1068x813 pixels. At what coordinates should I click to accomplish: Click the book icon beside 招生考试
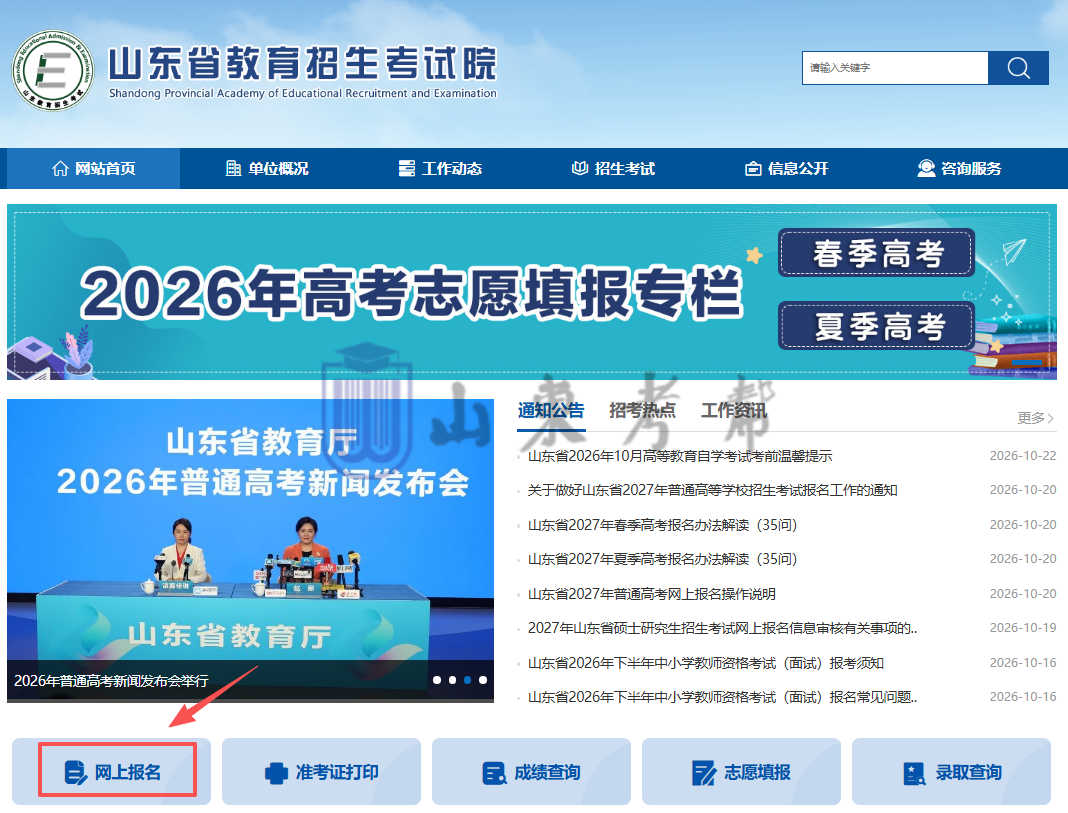(580, 168)
